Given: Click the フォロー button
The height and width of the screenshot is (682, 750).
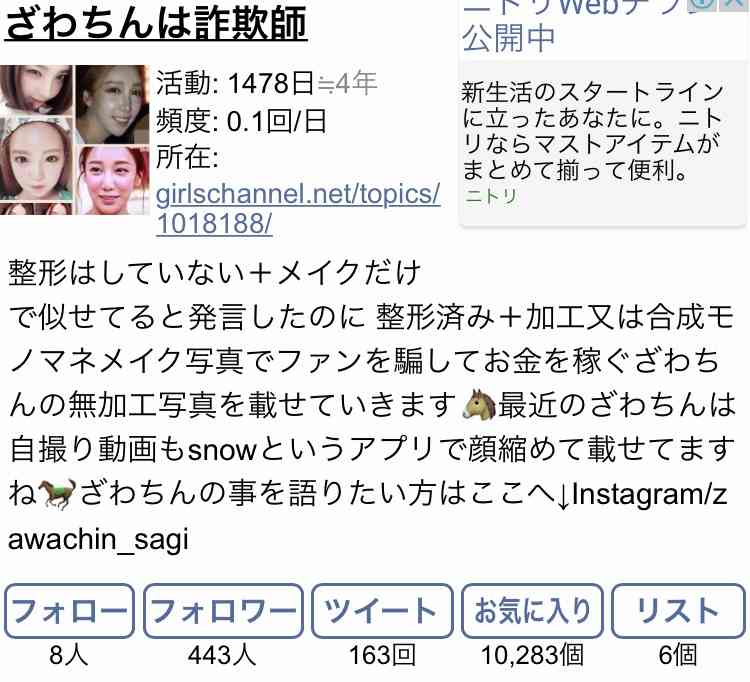Looking at the screenshot, I should [69, 611].
